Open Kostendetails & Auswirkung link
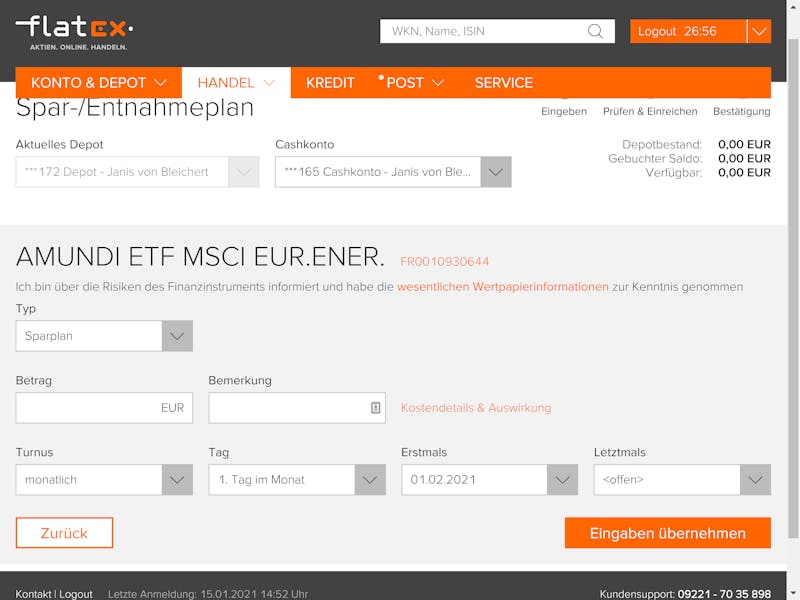This screenshot has height=600, width=800. click(476, 408)
